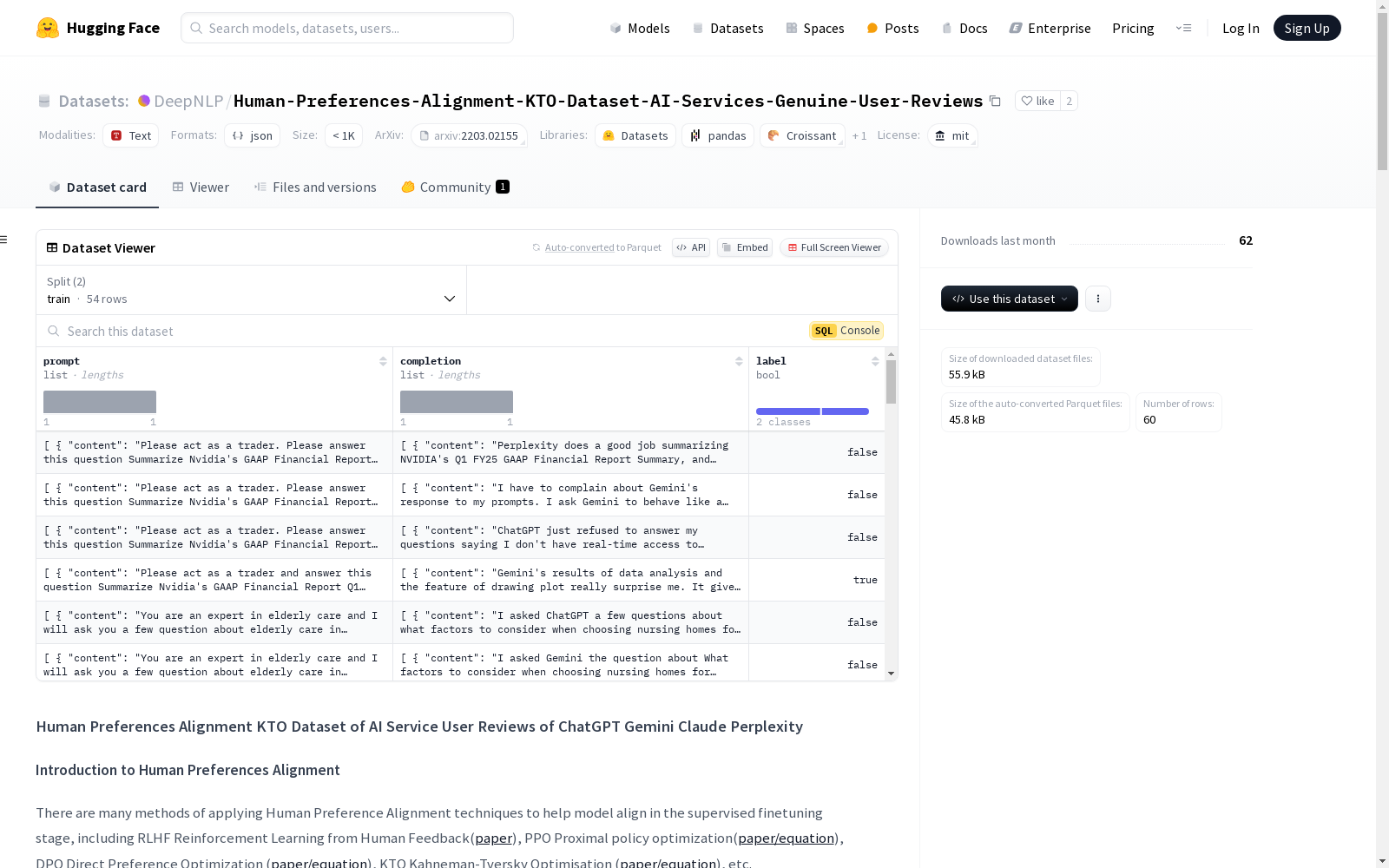Open the Full Screen Viewer
Image resolution: width=1389 pixels, height=868 pixels.
(833, 247)
